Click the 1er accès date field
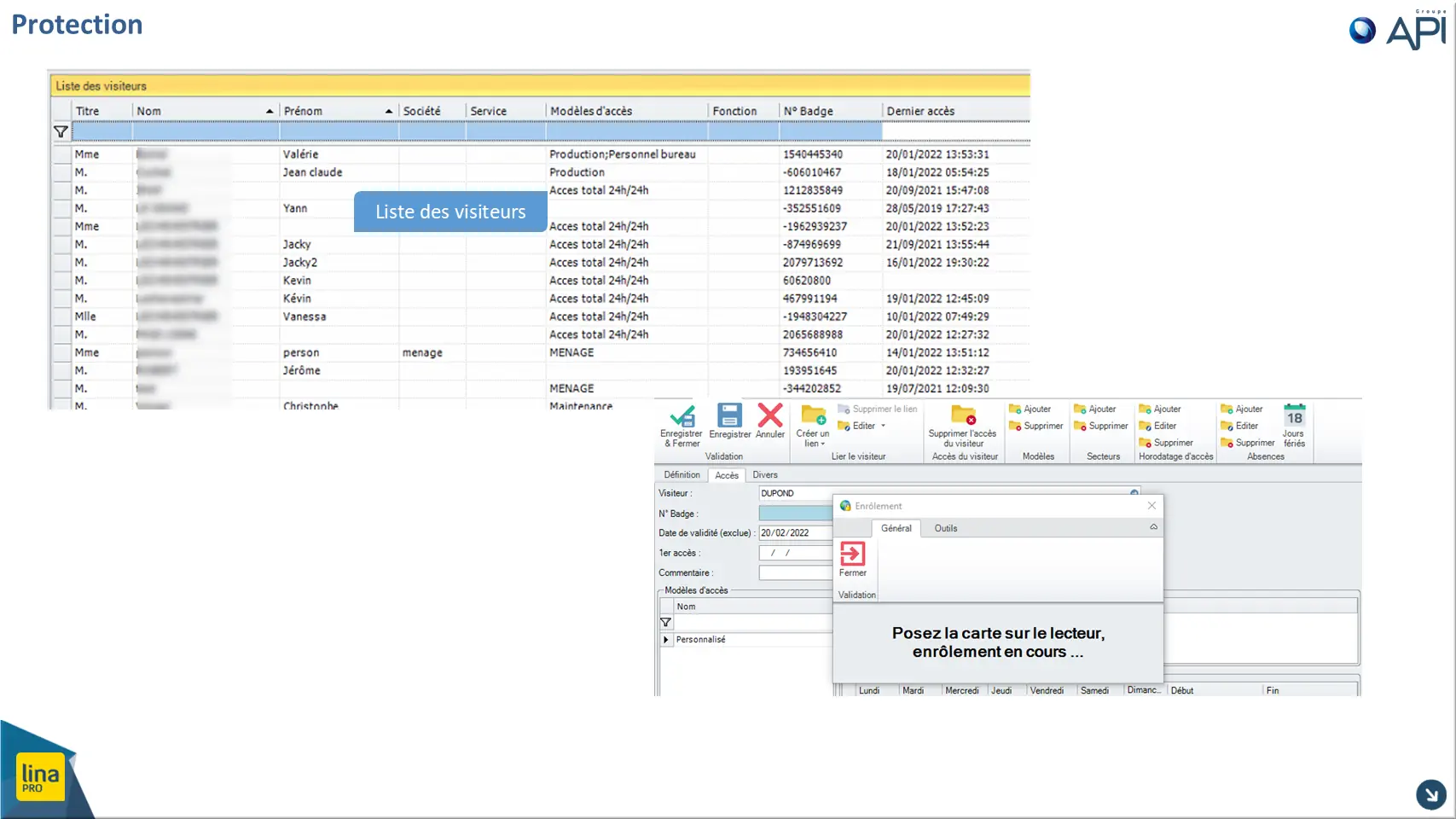 click(796, 553)
